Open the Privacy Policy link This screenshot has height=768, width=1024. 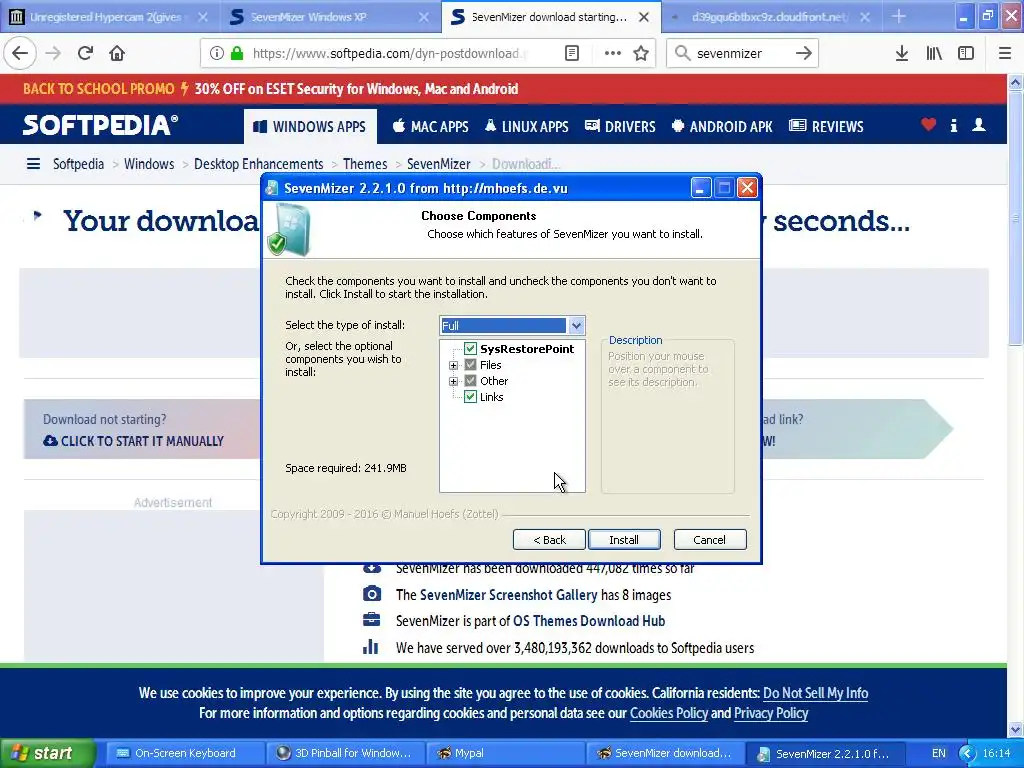(771, 713)
